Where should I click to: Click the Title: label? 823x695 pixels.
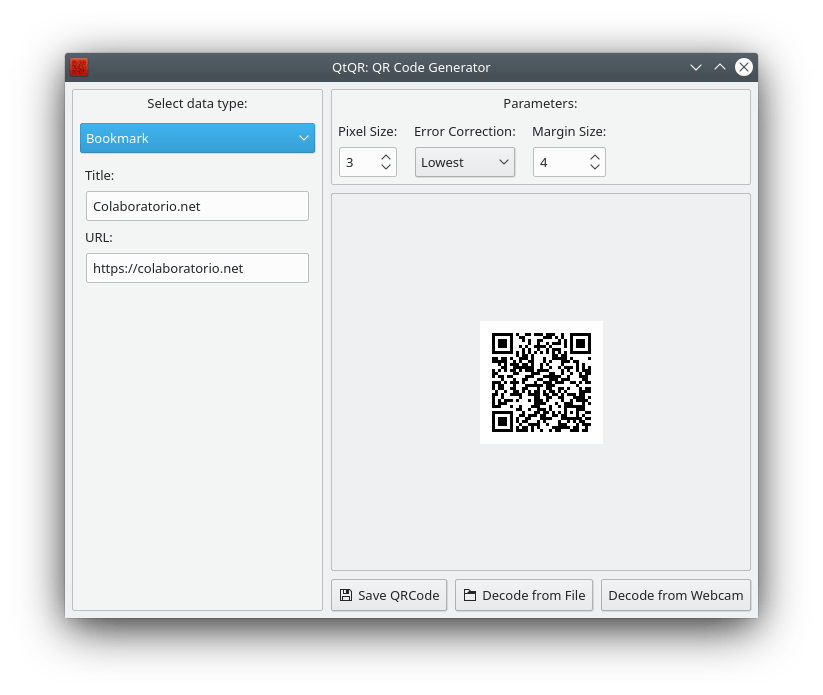[100, 176]
